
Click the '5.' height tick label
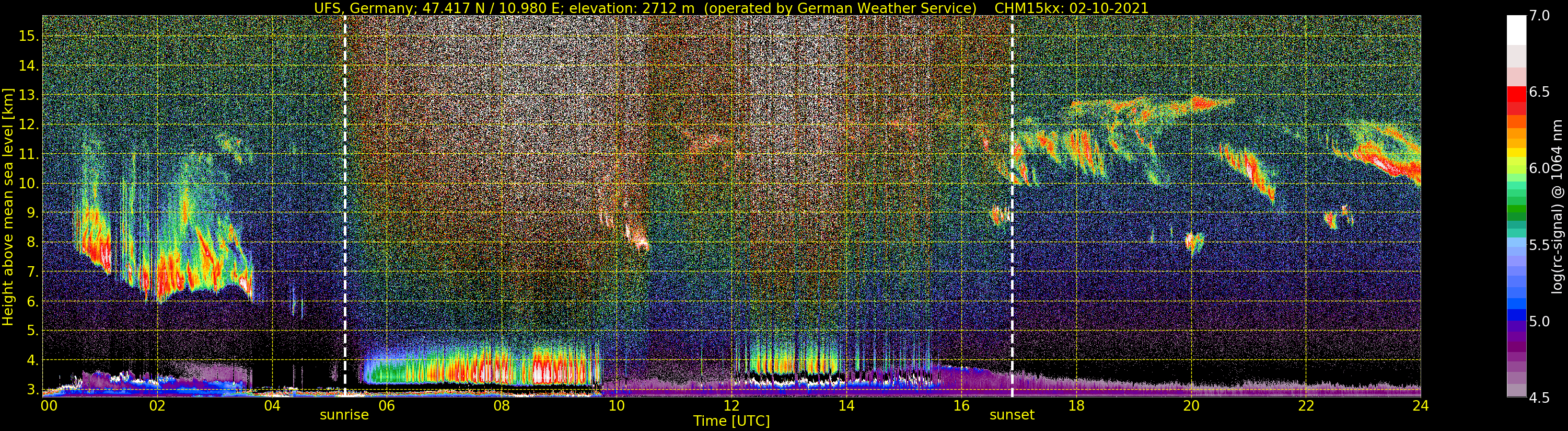[33, 331]
